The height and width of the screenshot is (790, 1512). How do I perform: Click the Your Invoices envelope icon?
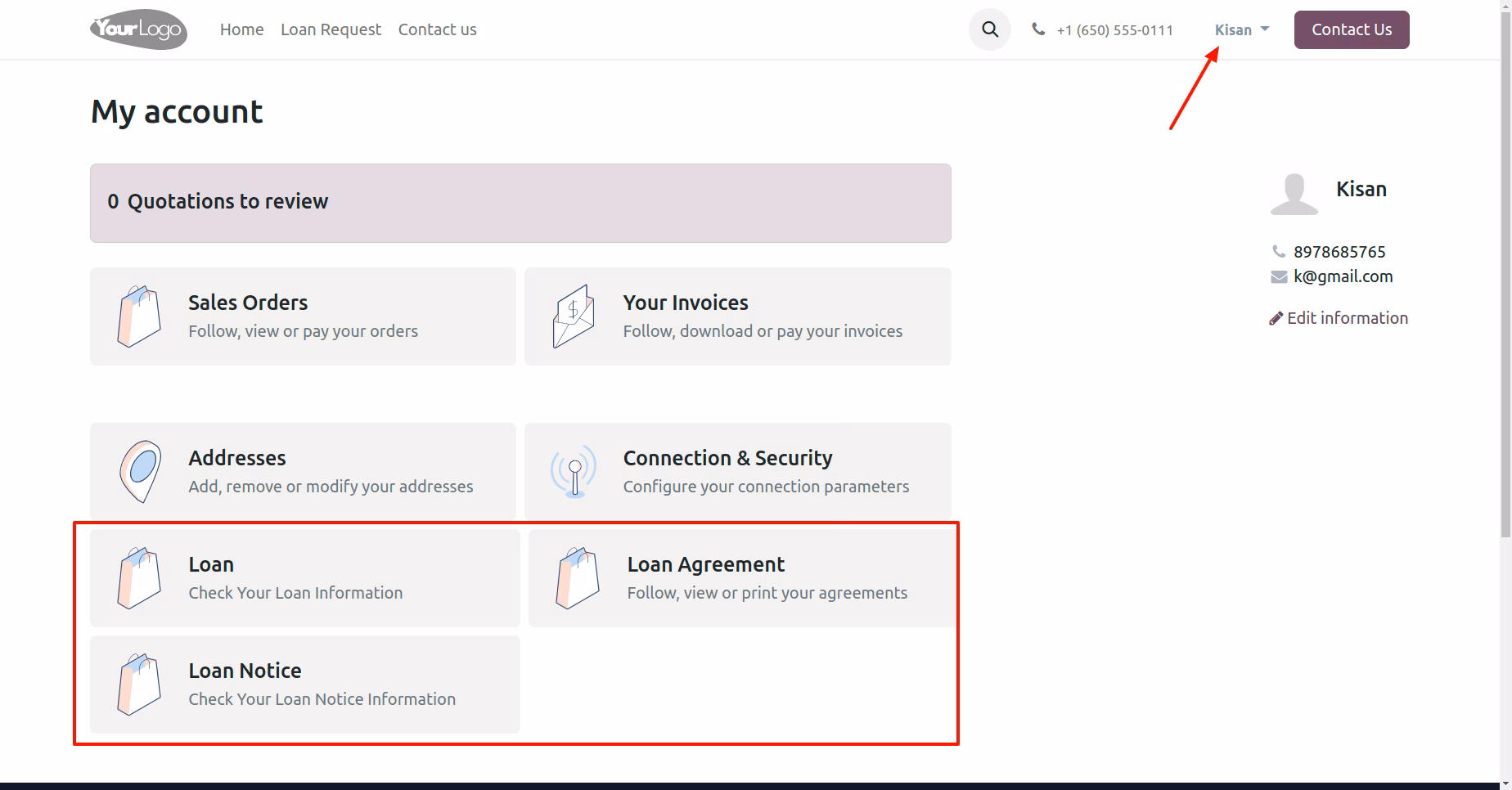pos(574,316)
